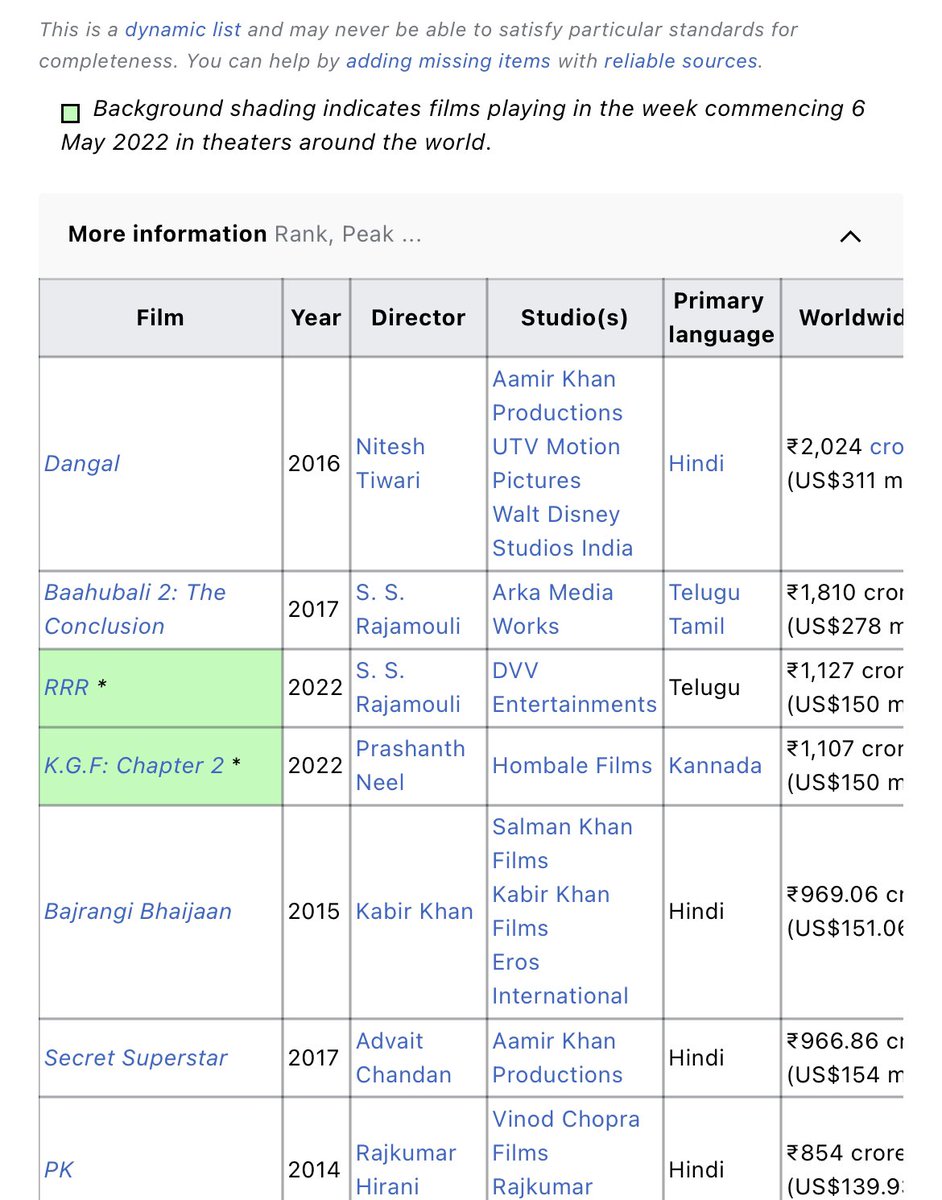Viewport: 942px width, 1200px height.
Task: Open Aamir Khan Productions link in Dangal row
Action: pyautogui.click(x=557, y=396)
